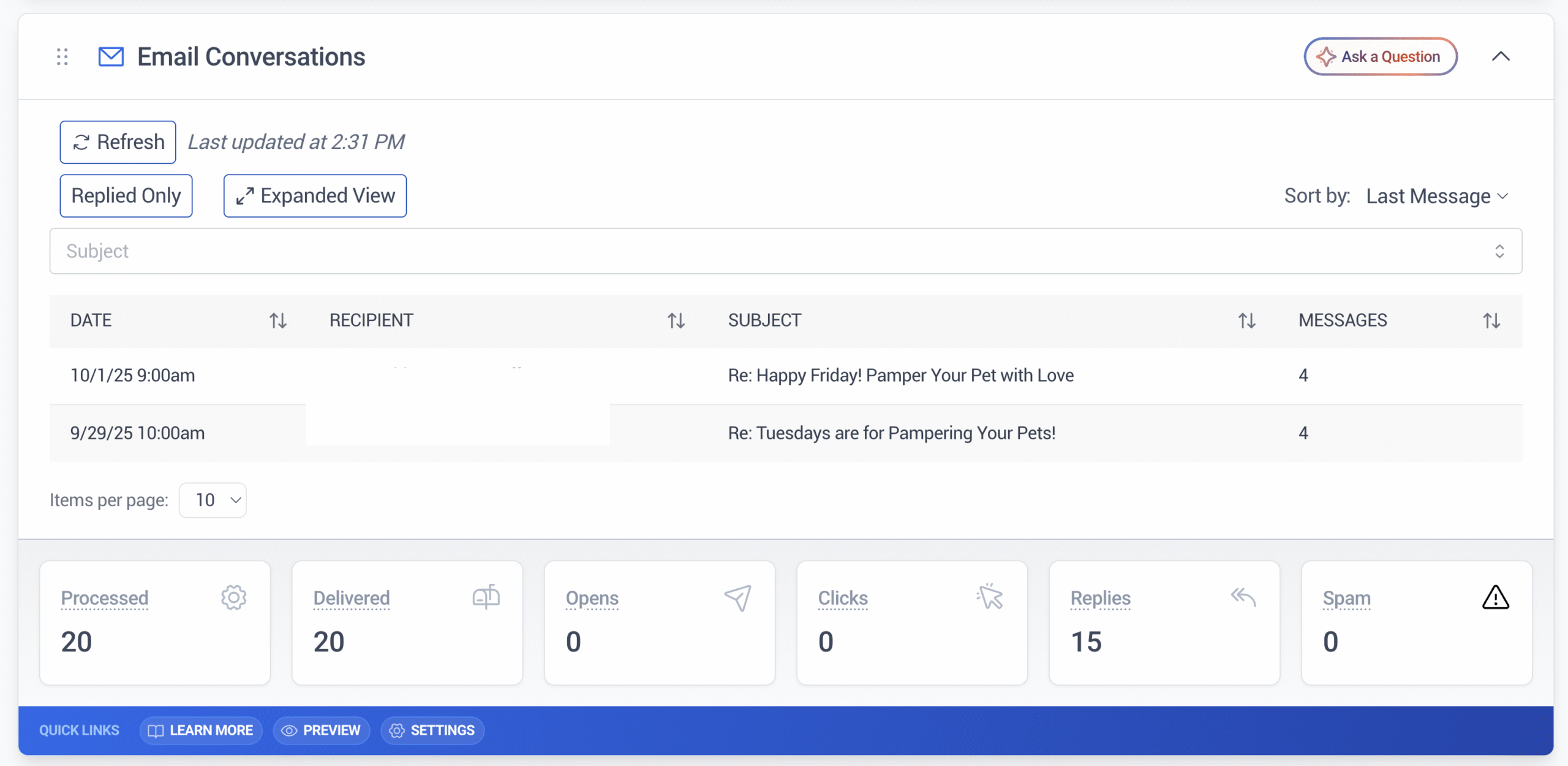Sort by Messages column arrows icon
Viewport: 1568px width, 766px height.
[1491, 320]
